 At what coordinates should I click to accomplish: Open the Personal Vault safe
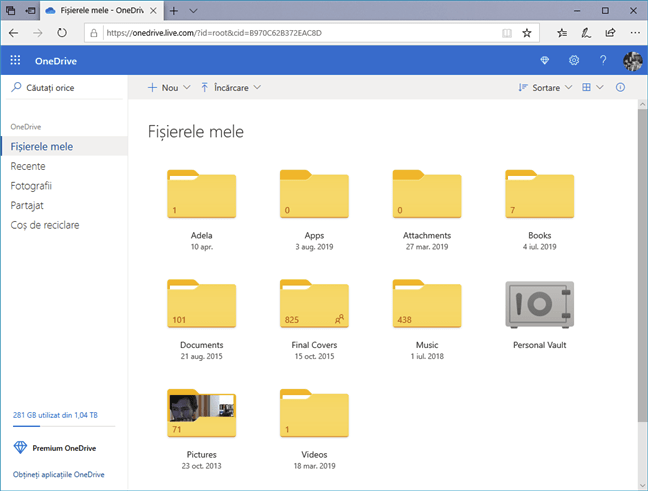click(x=540, y=305)
